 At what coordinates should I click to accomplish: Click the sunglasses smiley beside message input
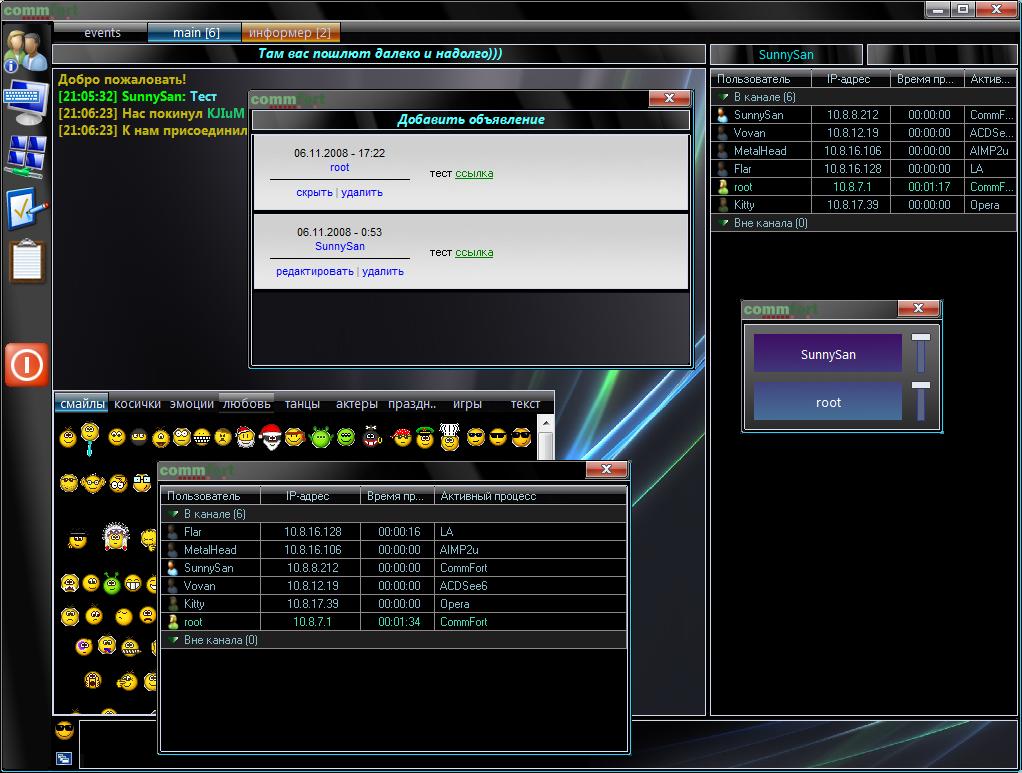pyautogui.click(x=64, y=730)
